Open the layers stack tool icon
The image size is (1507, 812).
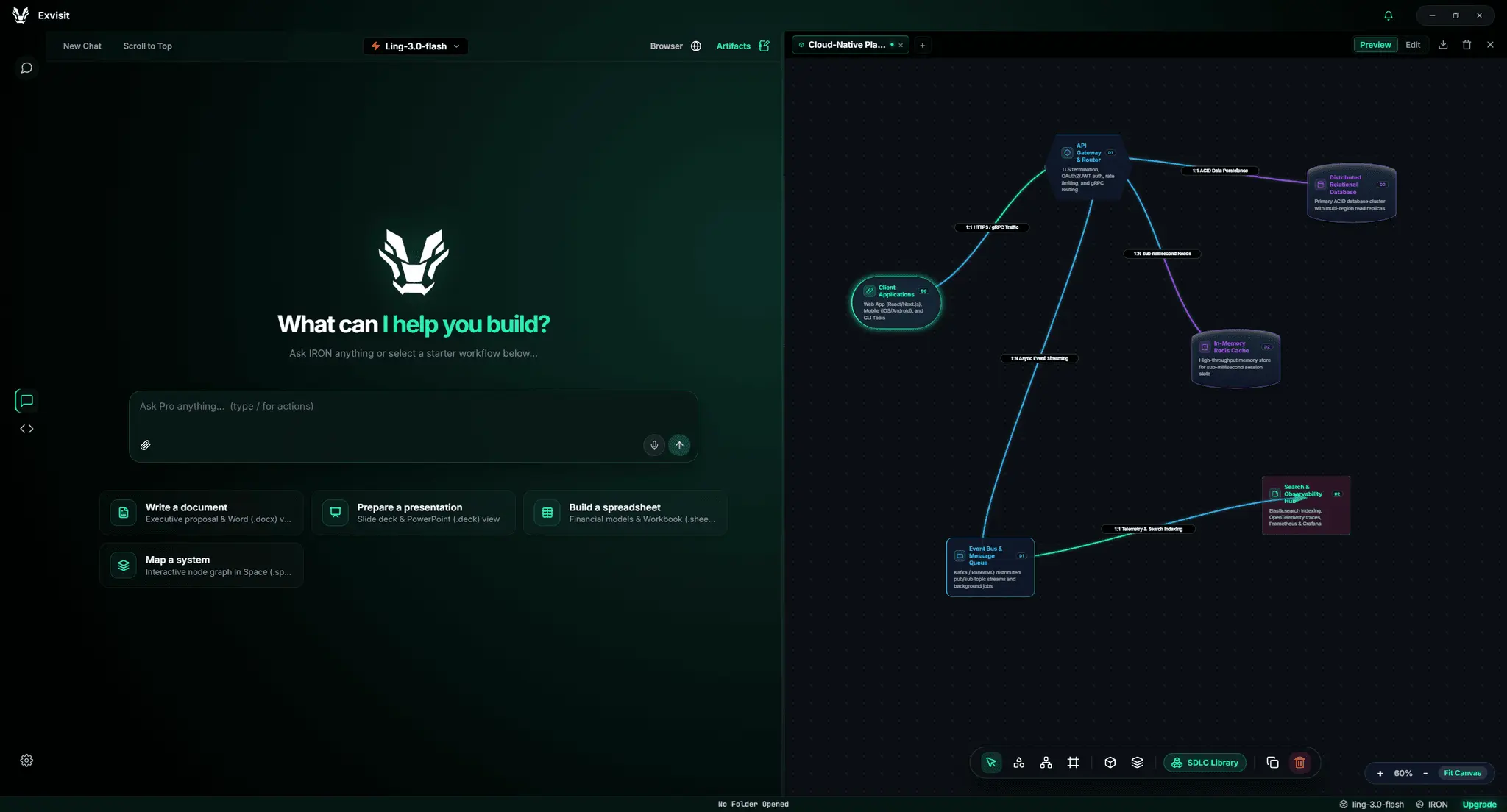pos(1137,763)
